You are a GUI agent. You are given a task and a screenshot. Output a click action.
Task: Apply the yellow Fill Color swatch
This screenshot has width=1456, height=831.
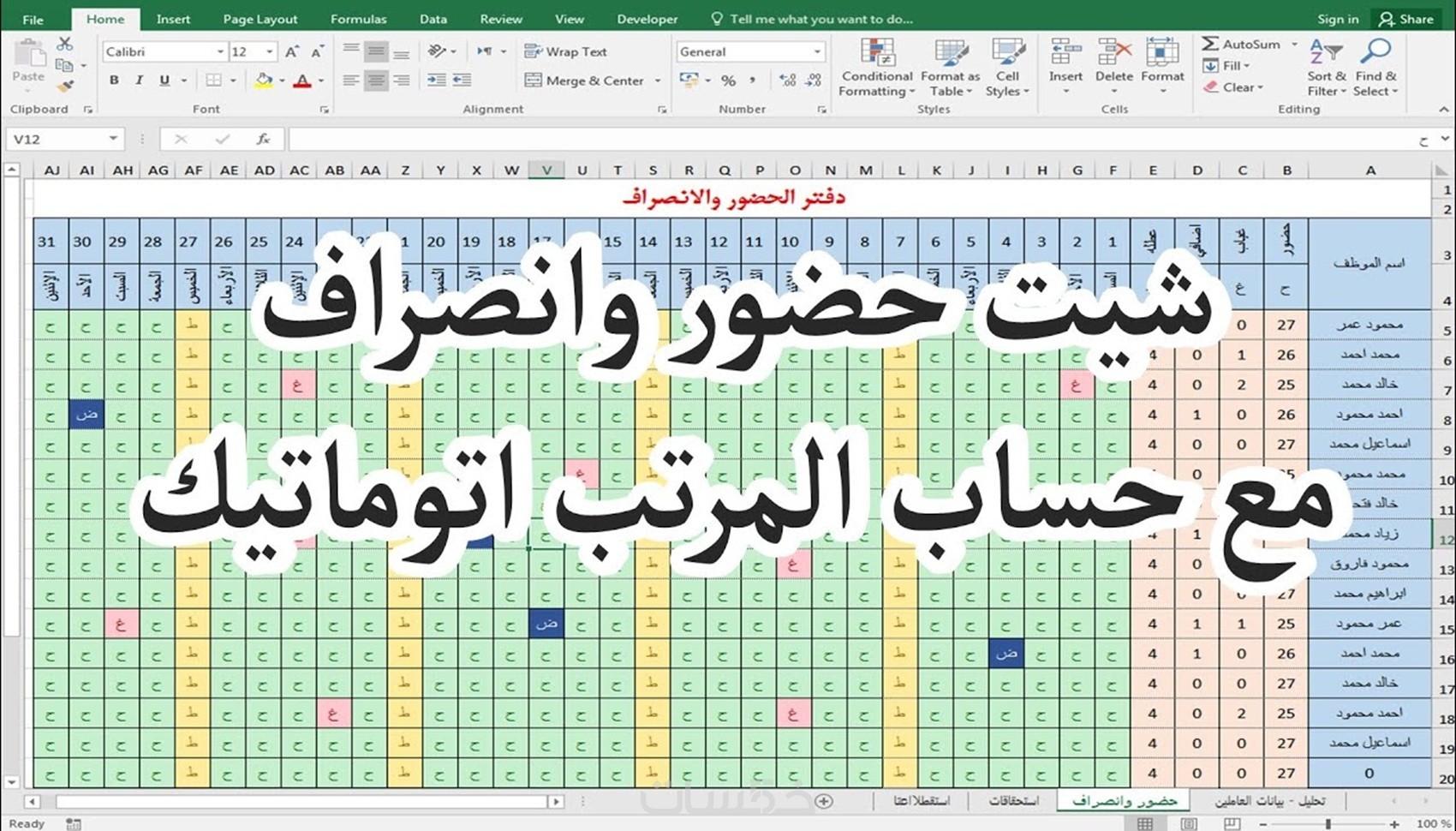pyautogui.click(x=264, y=81)
